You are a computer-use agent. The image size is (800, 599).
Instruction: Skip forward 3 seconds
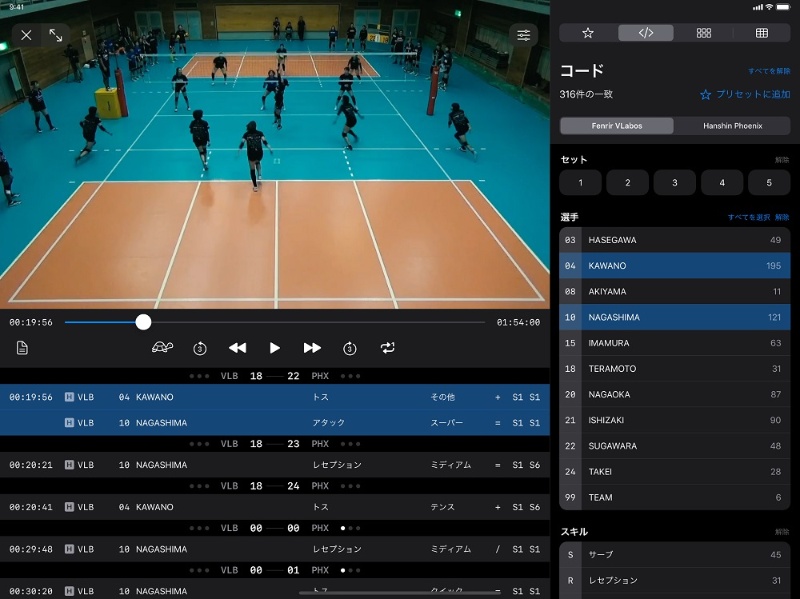(350, 348)
